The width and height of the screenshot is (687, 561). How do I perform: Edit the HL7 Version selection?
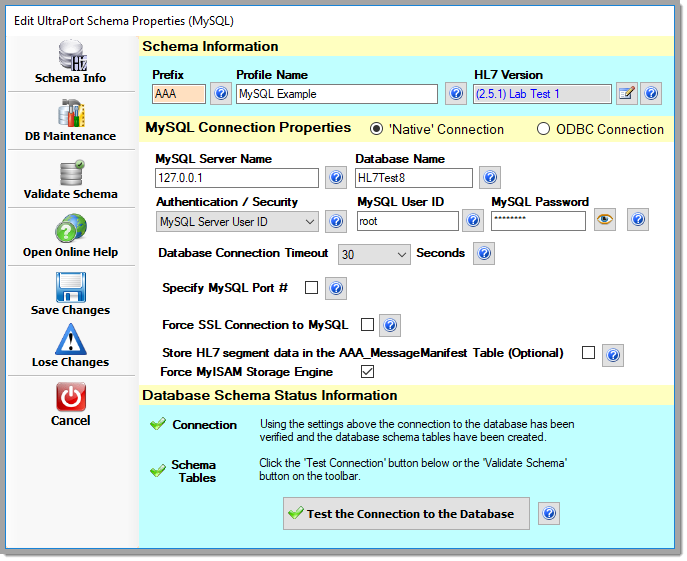pos(627,93)
